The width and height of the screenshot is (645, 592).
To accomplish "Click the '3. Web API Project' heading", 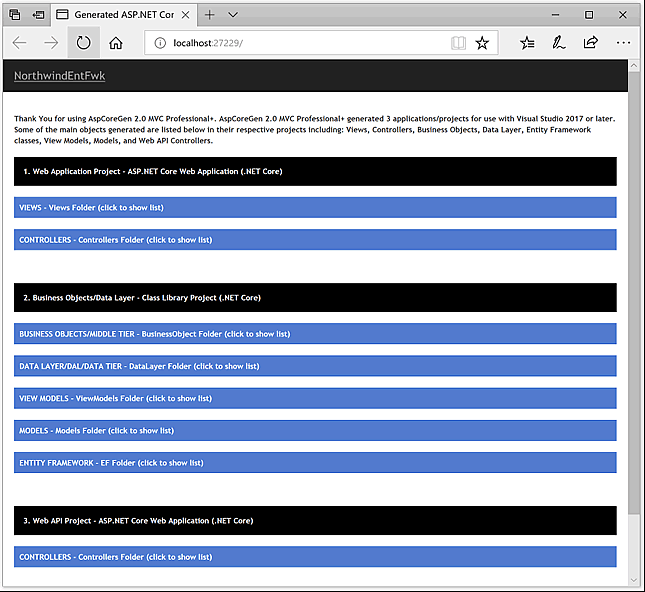I will point(315,520).
